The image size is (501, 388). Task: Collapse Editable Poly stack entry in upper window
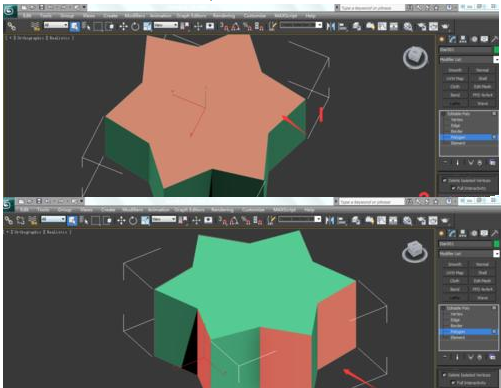(x=443, y=114)
